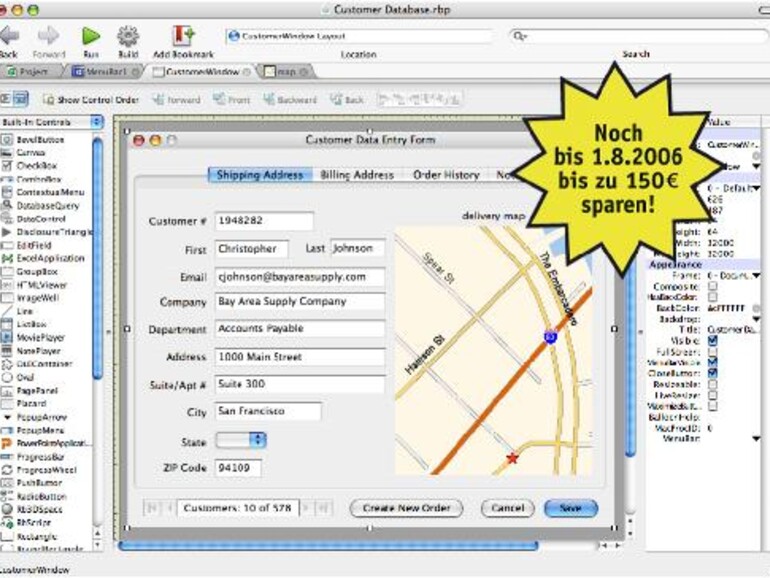This screenshot has height=578, width=770.
Task: Click Show Control Order in the layout toolbar
Action: click(x=91, y=100)
